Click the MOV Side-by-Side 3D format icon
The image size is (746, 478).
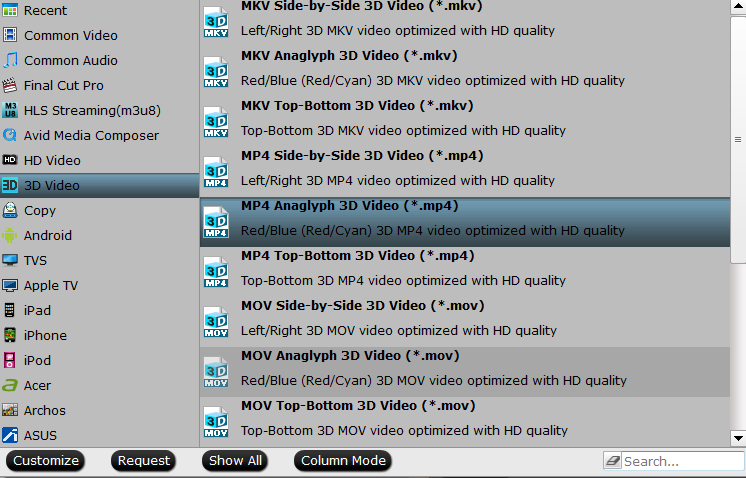216,322
